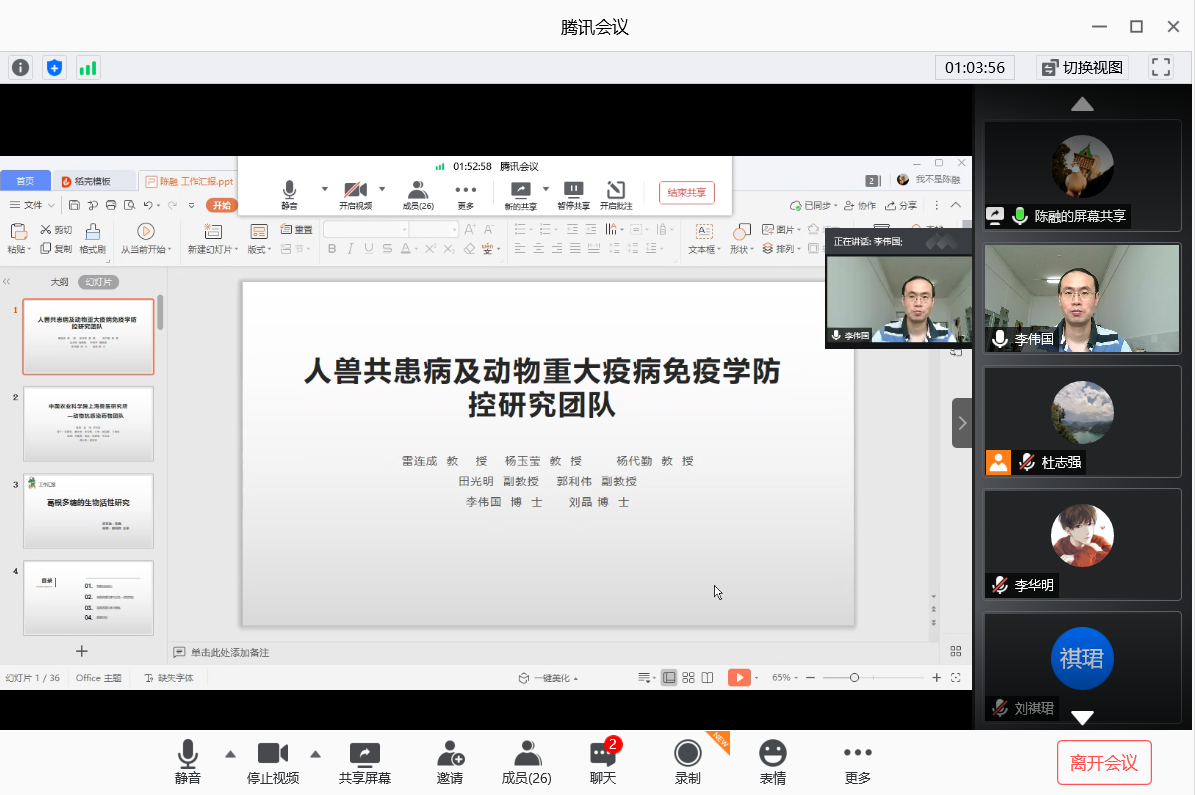Click the blue security shield icon
Image resolution: width=1195 pixels, height=795 pixels.
tap(54, 68)
